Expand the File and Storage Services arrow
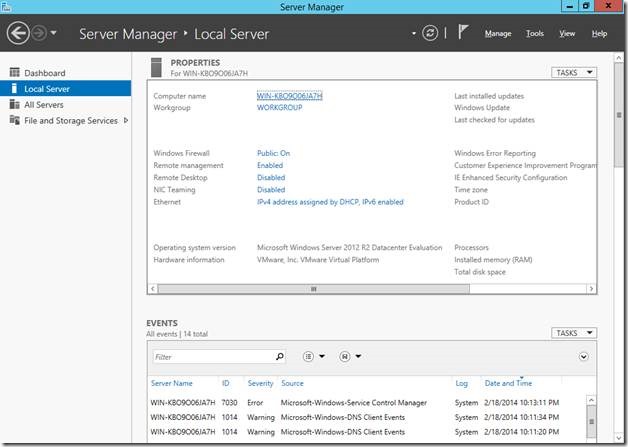Image resolution: width=628 pixels, height=447 pixels. point(126,120)
